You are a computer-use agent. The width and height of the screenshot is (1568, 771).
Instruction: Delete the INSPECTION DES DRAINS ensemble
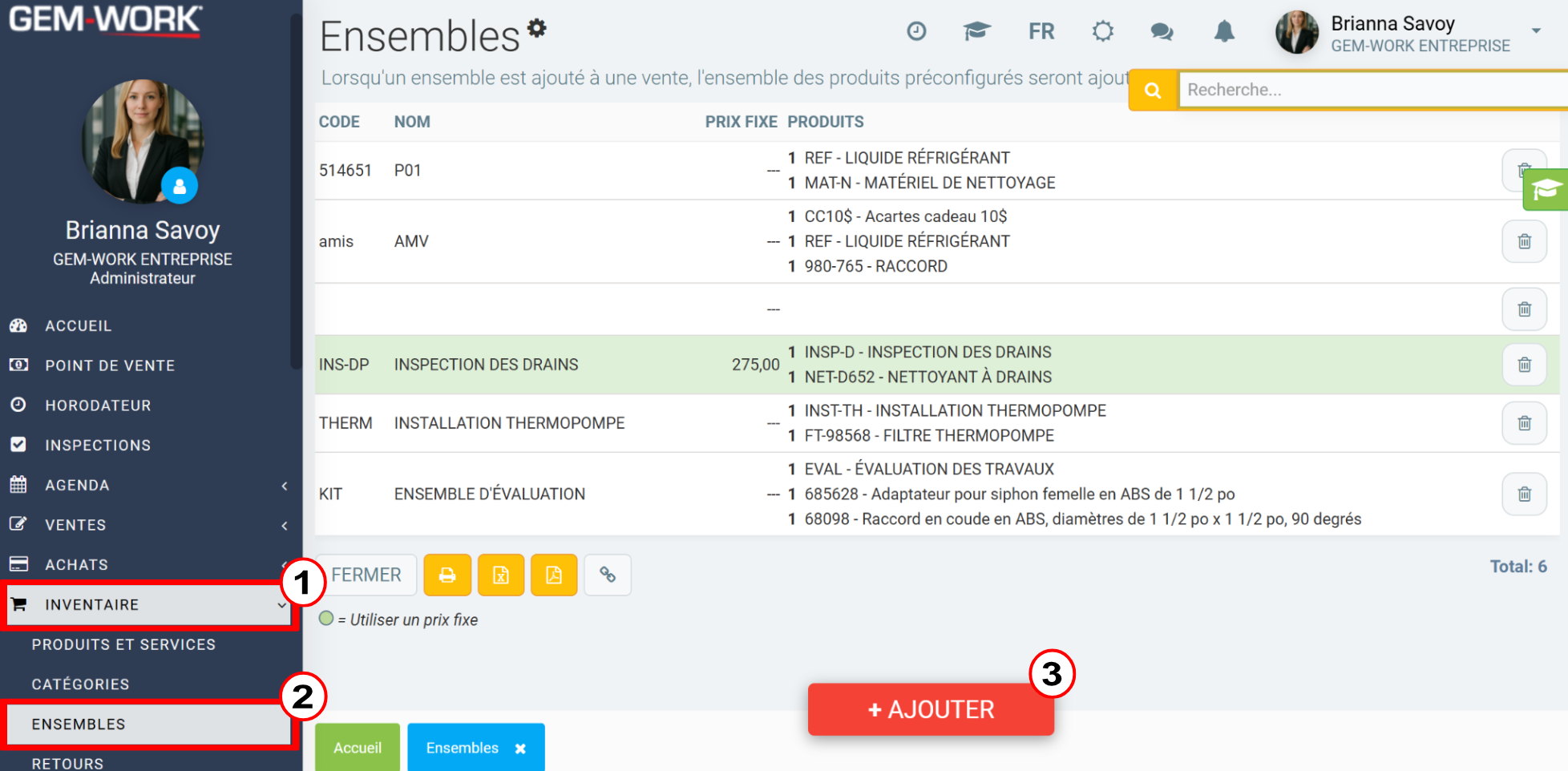[x=1524, y=365]
